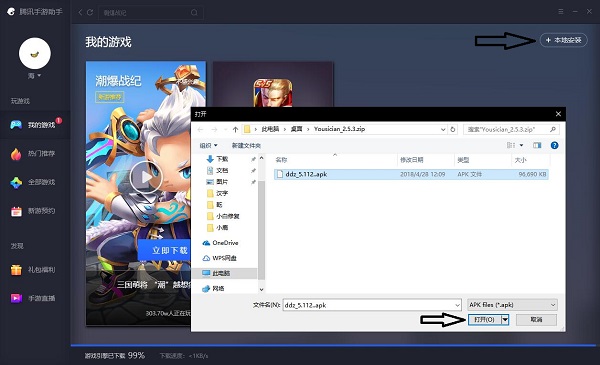Click the gift box icon for 礼包福利
The image size is (600, 365).
point(16,270)
